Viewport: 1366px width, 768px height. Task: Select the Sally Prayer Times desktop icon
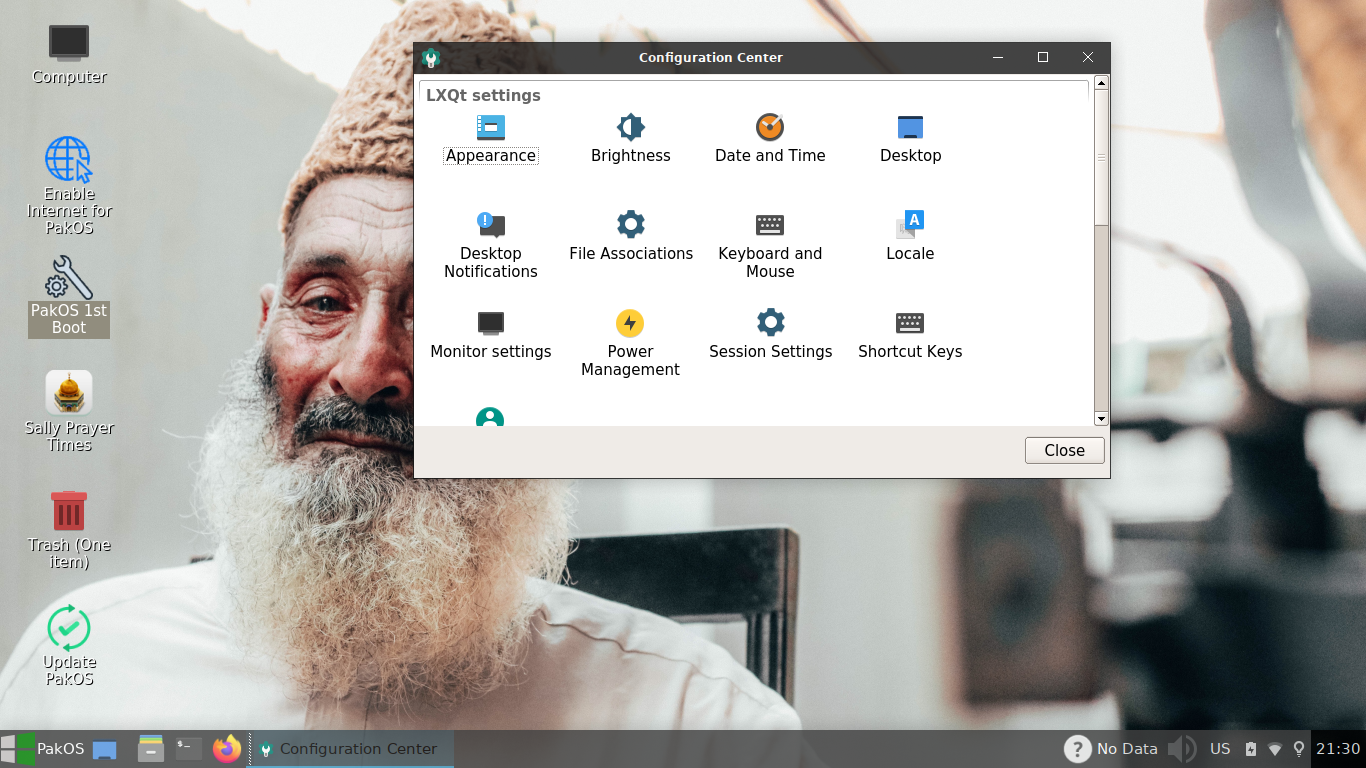pos(69,411)
